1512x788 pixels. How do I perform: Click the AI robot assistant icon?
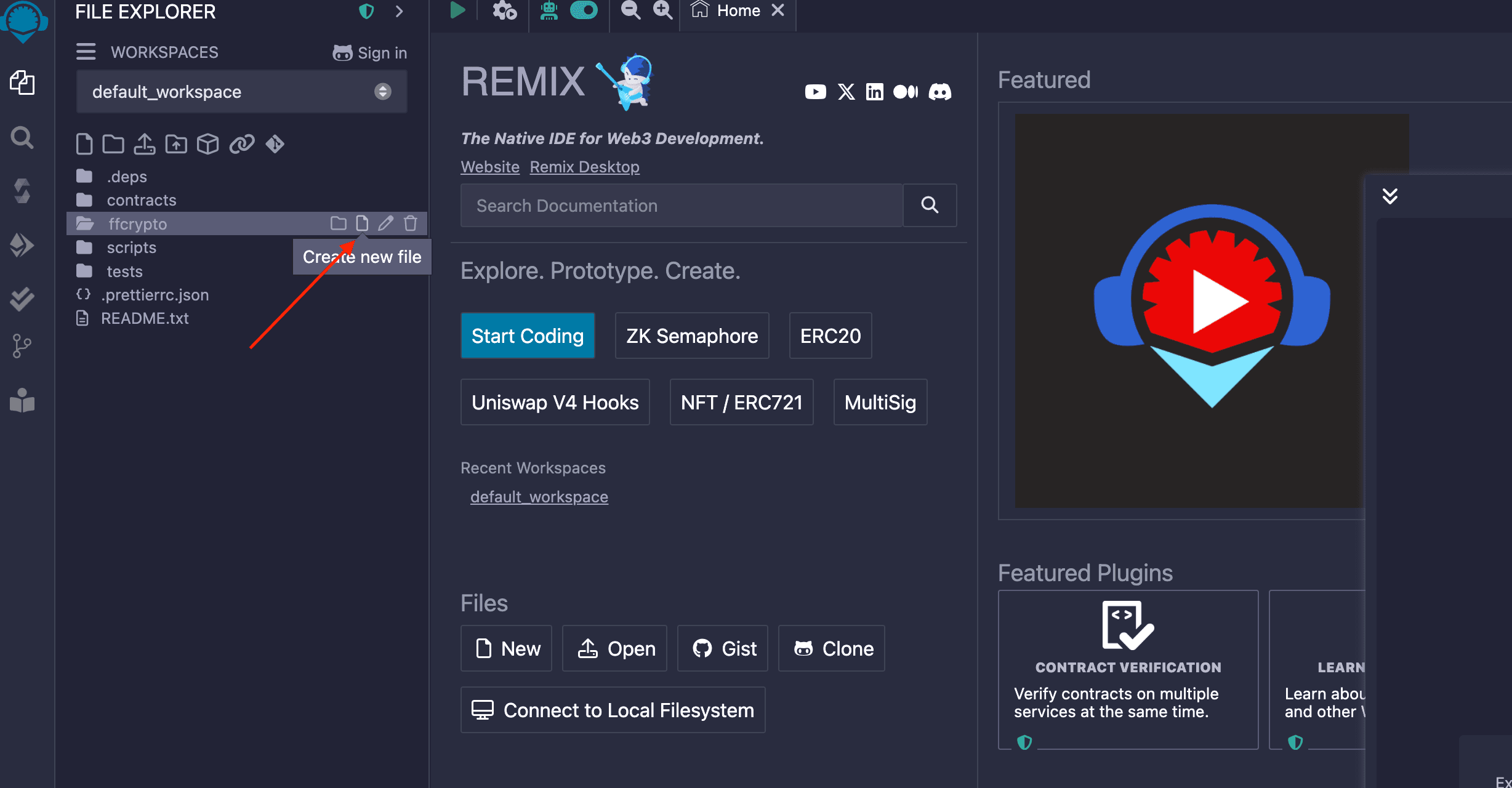[x=549, y=10]
